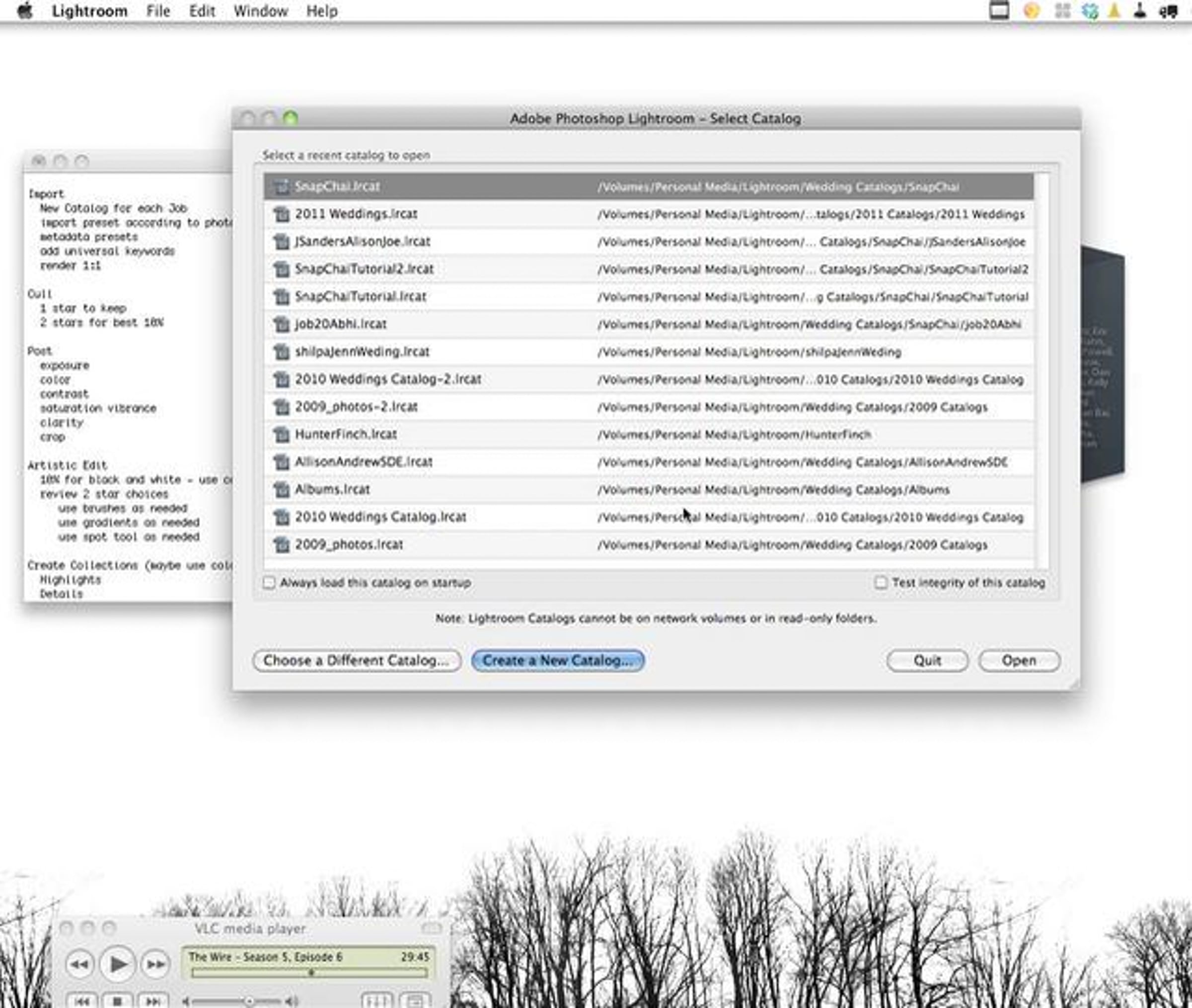This screenshot has height=1008, width=1192.
Task: Click Create a New Catalog button
Action: (x=557, y=661)
